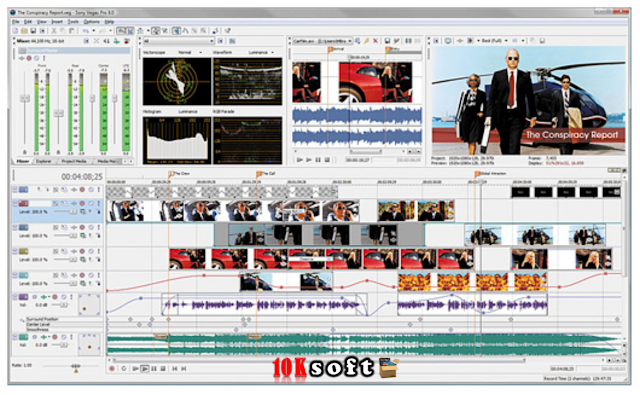This screenshot has width=640, height=395.
Task: Click the Open folder toolbar icon
Action: pyautogui.click(x=24, y=31)
